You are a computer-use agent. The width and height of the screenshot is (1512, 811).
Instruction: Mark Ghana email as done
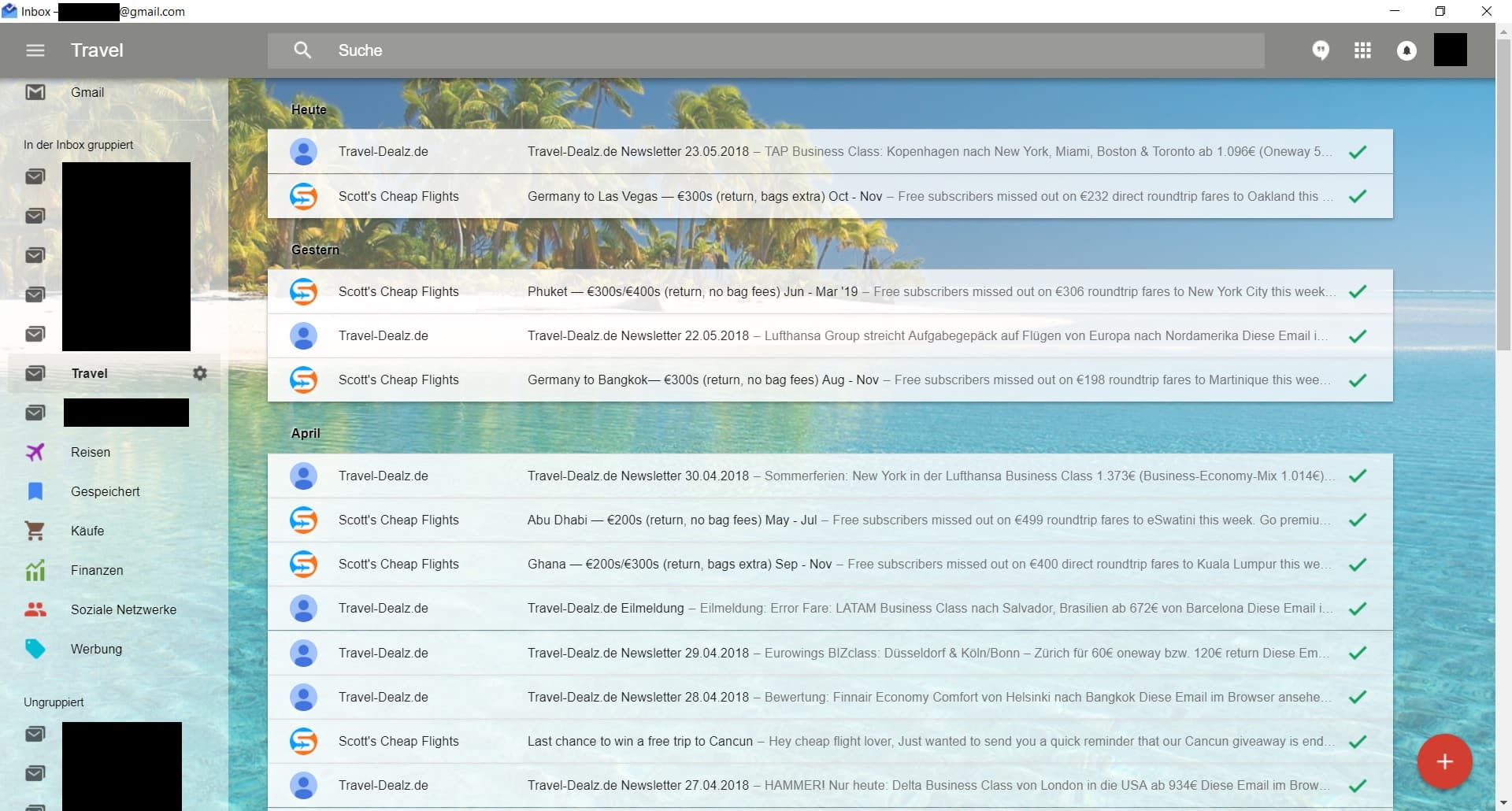pos(1358,565)
